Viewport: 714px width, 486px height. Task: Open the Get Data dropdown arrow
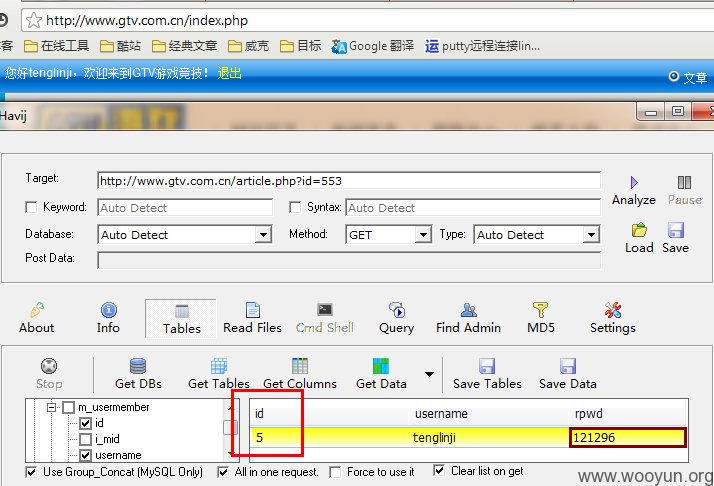(429, 374)
